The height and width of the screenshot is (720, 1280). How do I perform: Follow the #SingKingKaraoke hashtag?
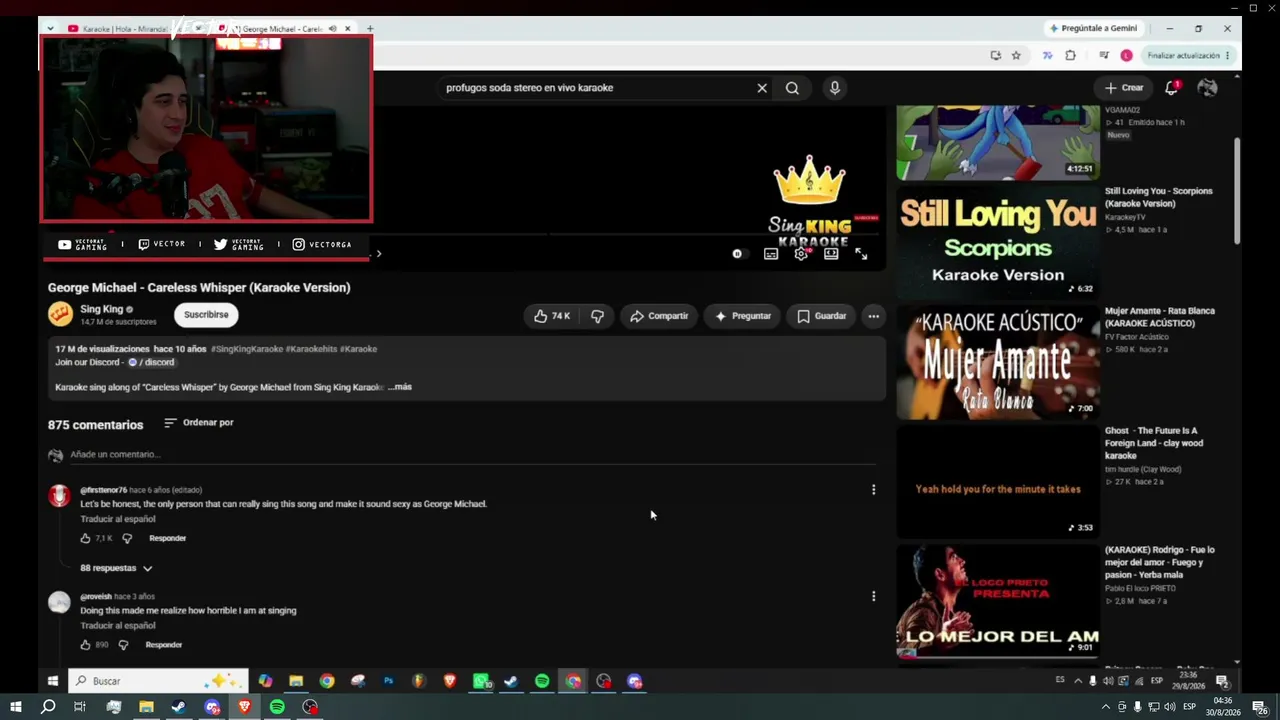[x=247, y=349]
